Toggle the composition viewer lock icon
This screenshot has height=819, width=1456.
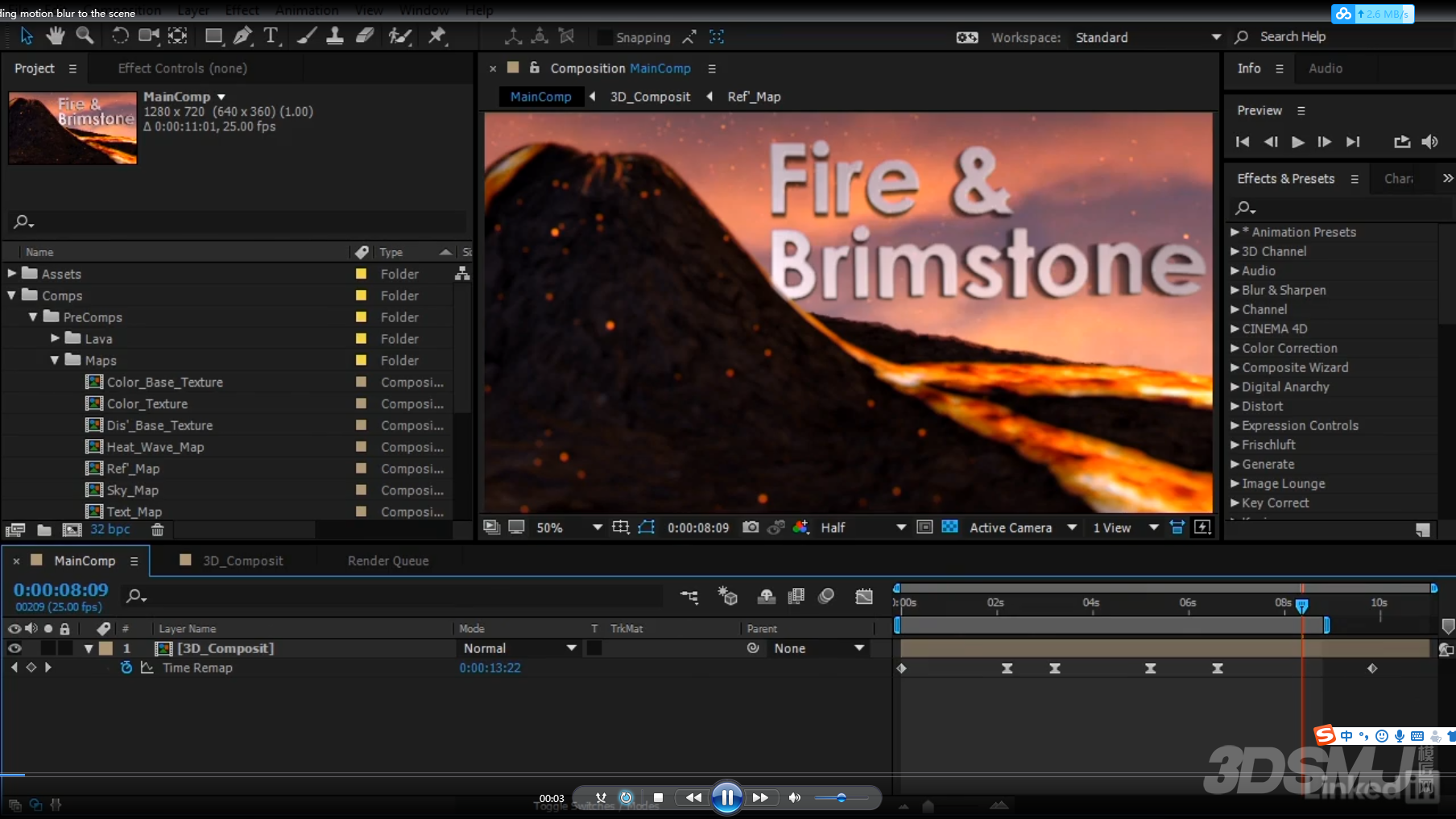pyautogui.click(x=534, y=68)
